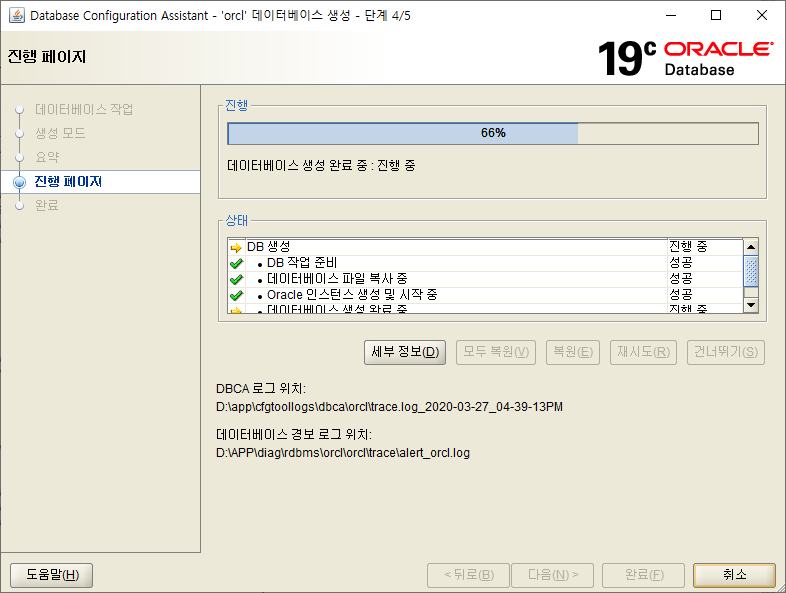Viewport: 786px width, 593px height.
Task: Select 요약 step in sidebar
Action: 47,157
